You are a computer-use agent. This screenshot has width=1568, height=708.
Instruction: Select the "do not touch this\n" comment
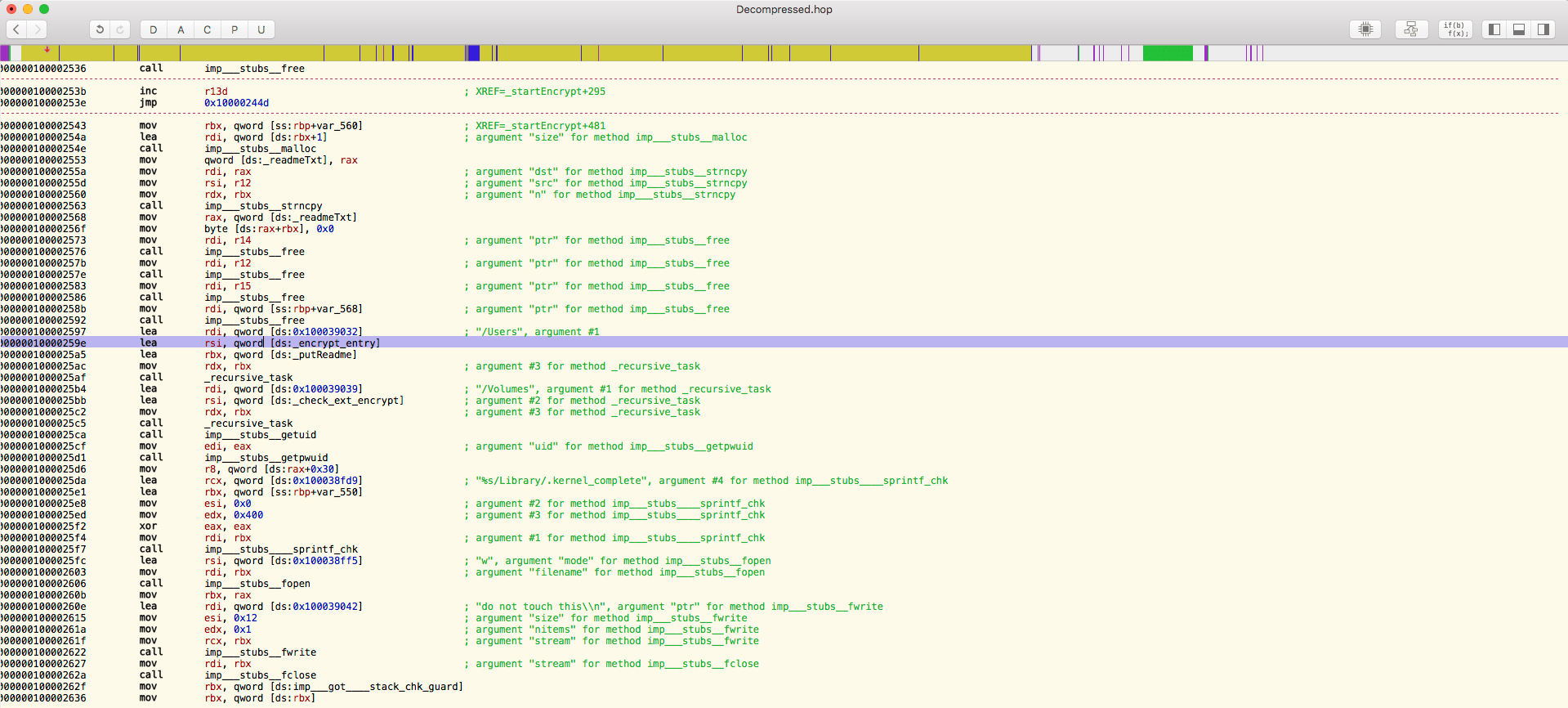tap(679, 607)
